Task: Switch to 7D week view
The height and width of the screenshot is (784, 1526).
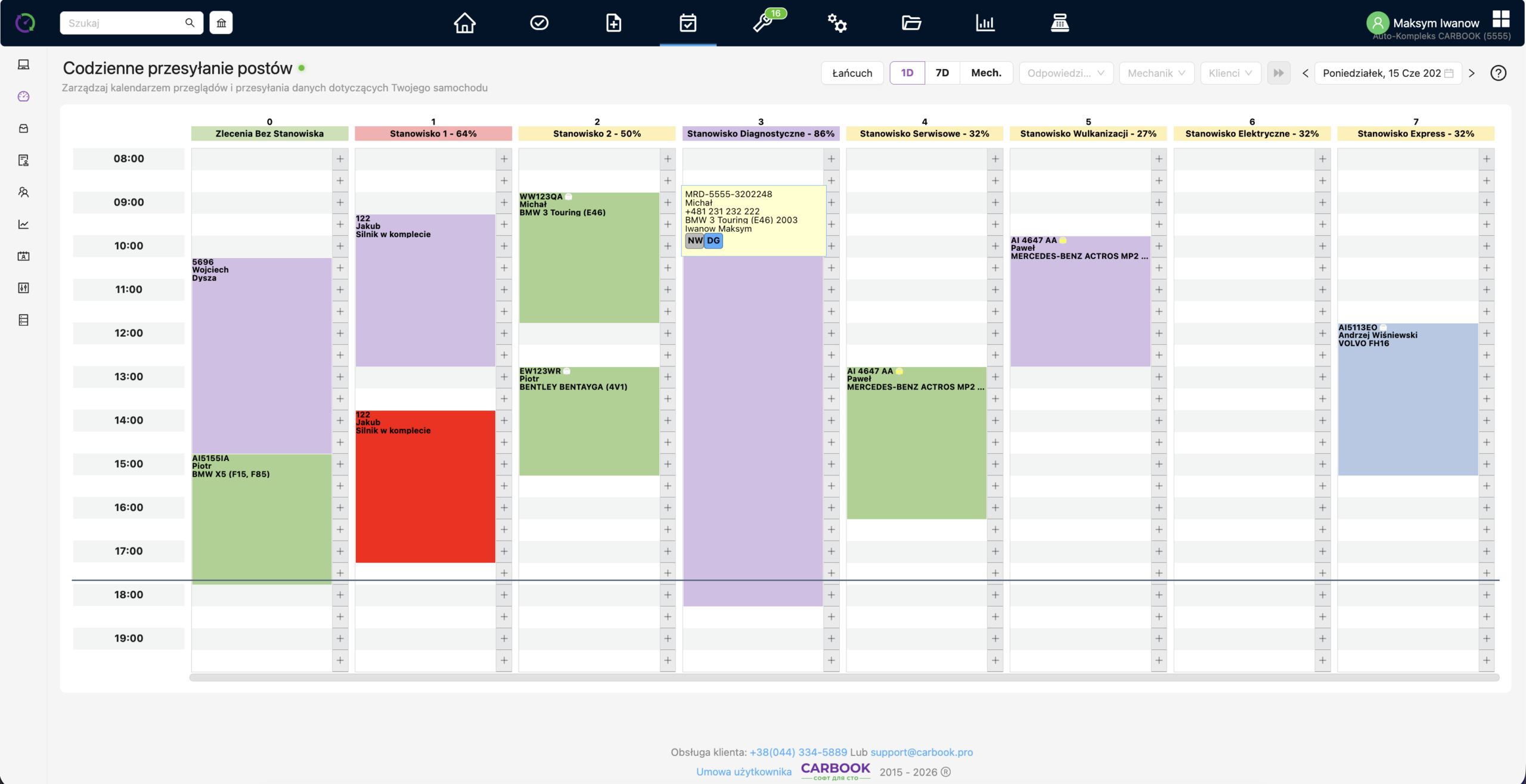Action: coord(942,73)
